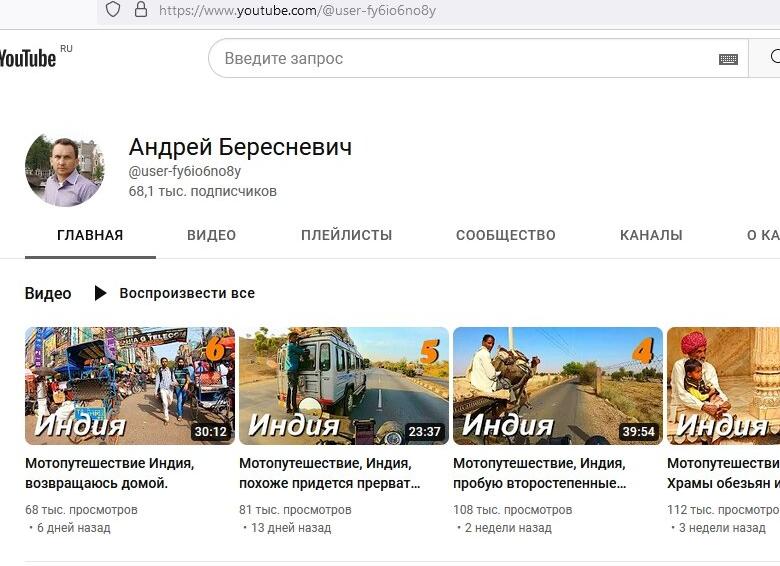This screenshot has height=566, width=780.
Task: Click the 39:54 duration badge
Action: coord(638,432)
